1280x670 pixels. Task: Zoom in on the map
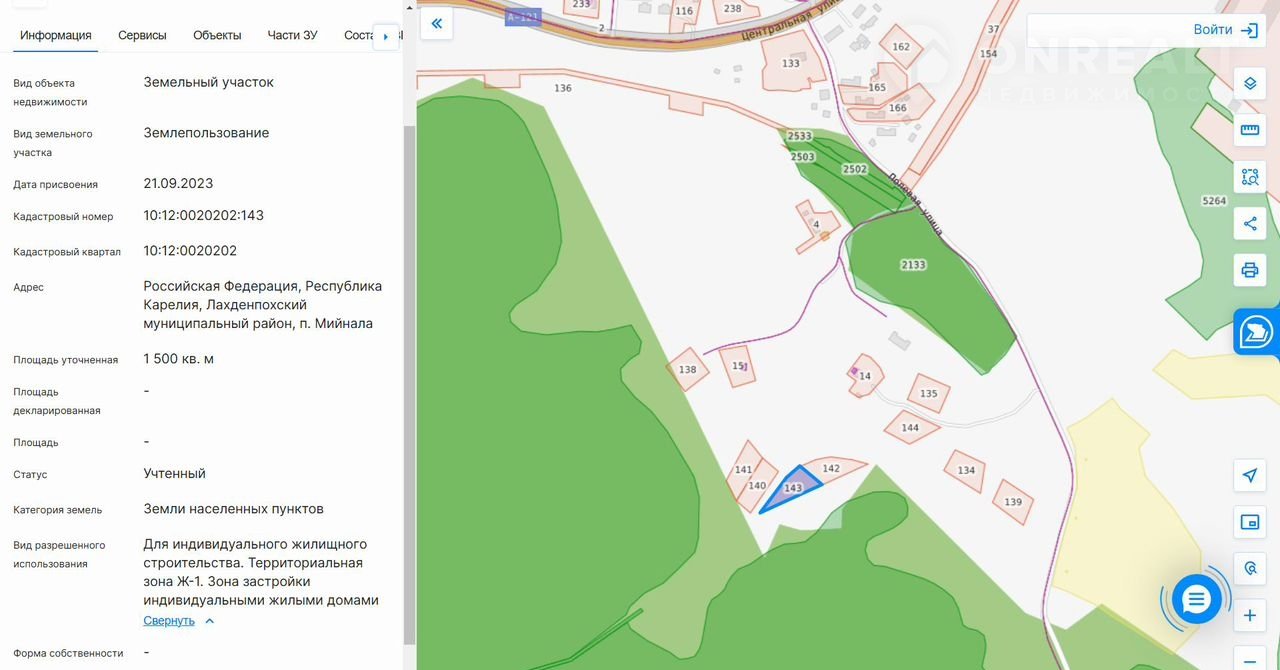(x=1249, y=615)
